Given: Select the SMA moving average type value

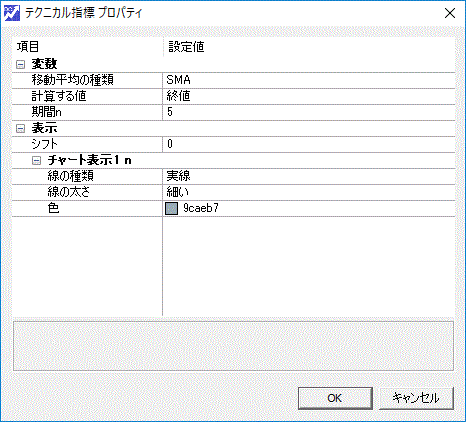Looking at the screenshot, I should point(309,80).
